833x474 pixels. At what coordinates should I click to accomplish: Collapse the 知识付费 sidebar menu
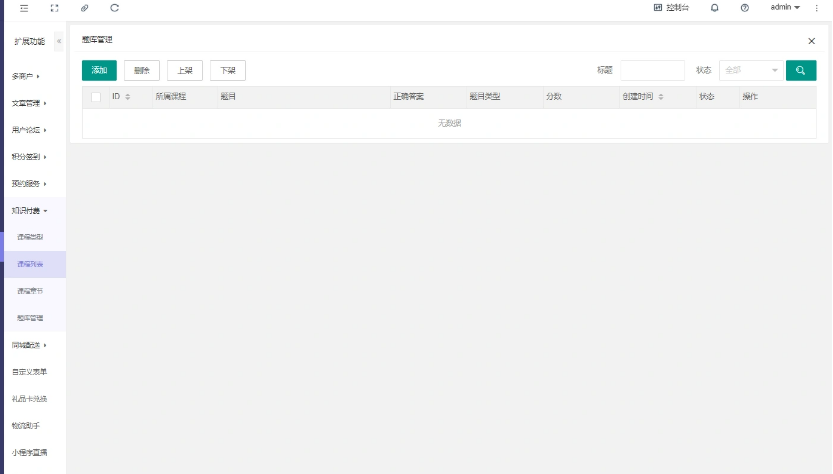[x=29, y=211]
